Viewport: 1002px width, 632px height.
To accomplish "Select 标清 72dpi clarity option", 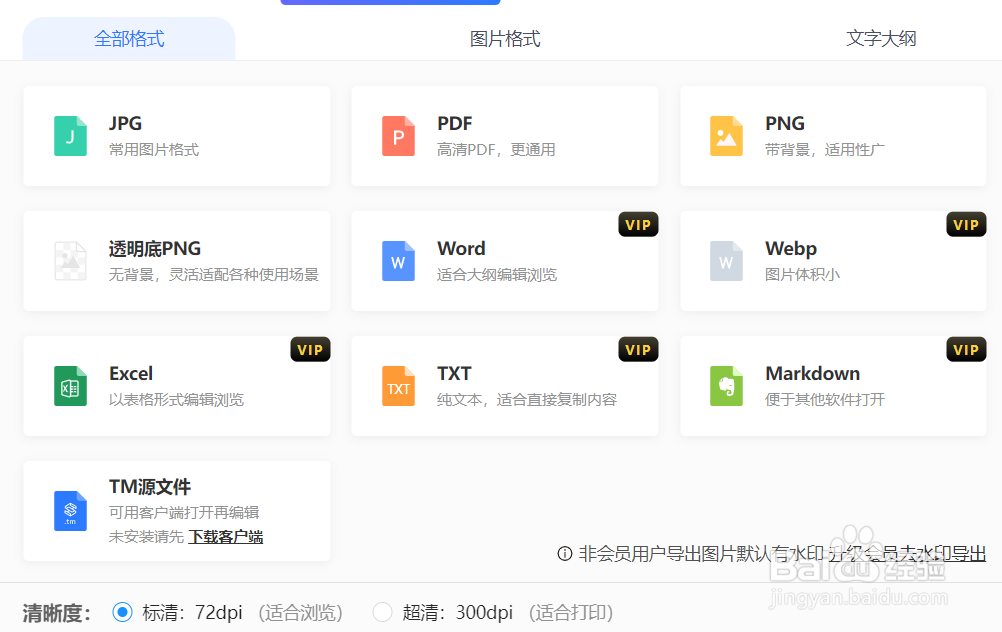I will [x=123, y=612].
